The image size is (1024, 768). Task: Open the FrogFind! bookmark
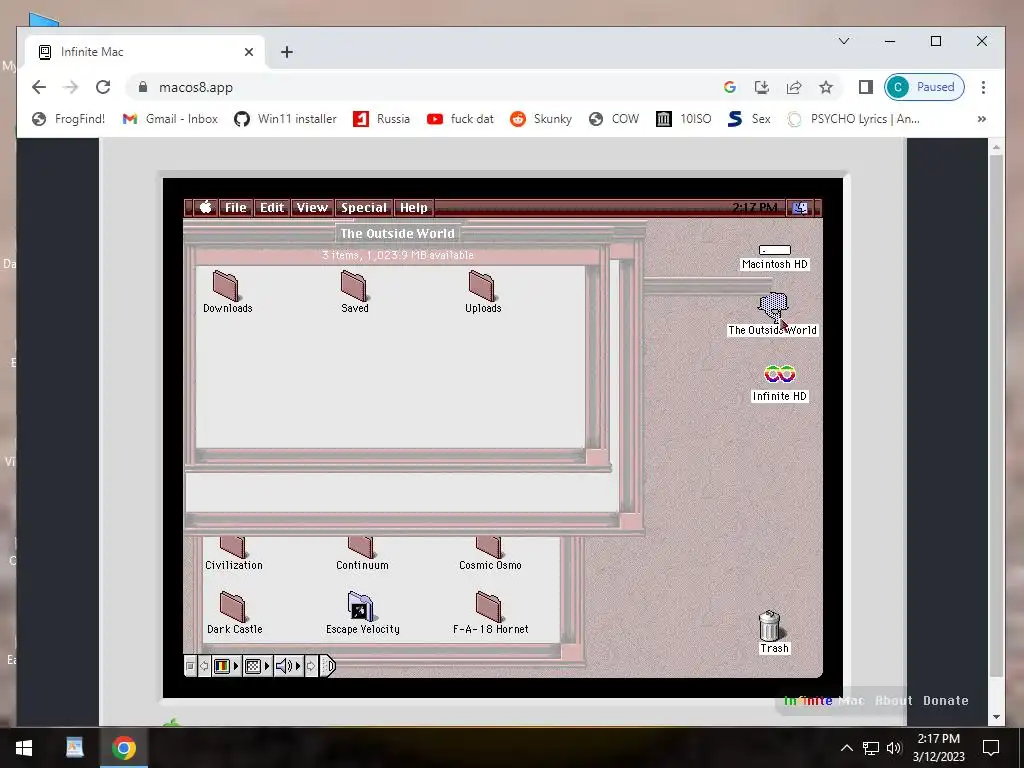click(69, 119)
